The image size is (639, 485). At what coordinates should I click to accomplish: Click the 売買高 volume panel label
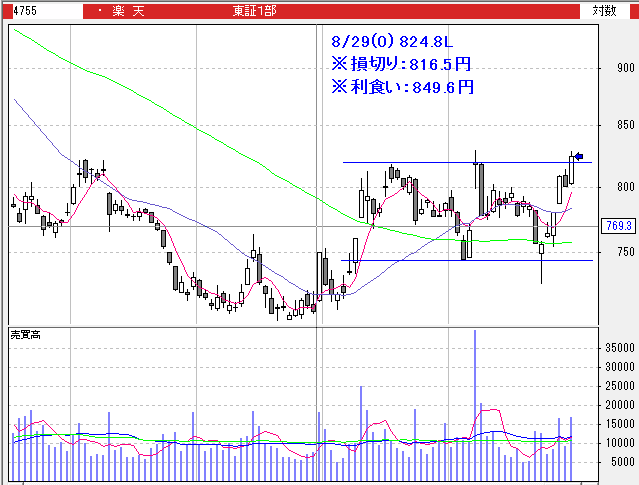click(x=25, y=332)
